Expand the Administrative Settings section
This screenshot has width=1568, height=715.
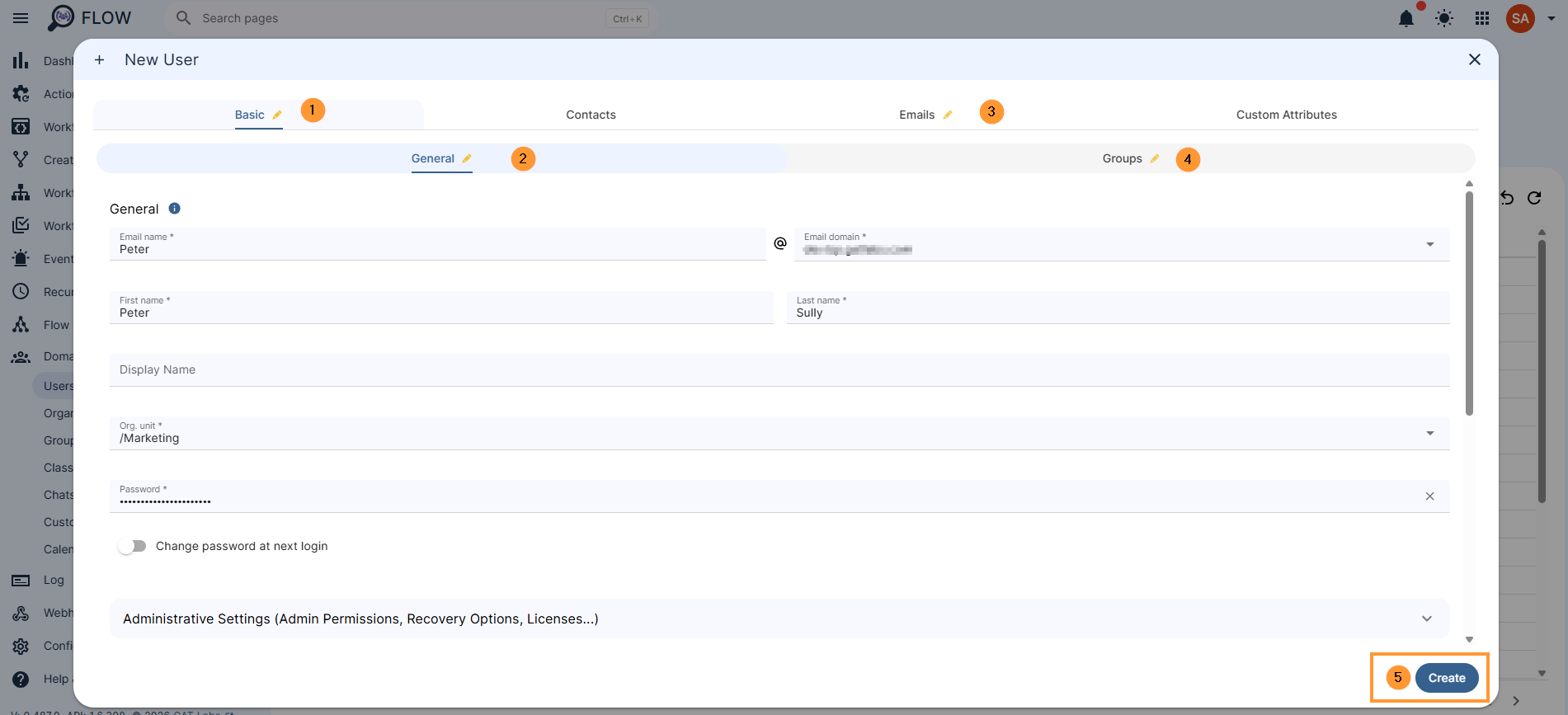tap(779, 619)
